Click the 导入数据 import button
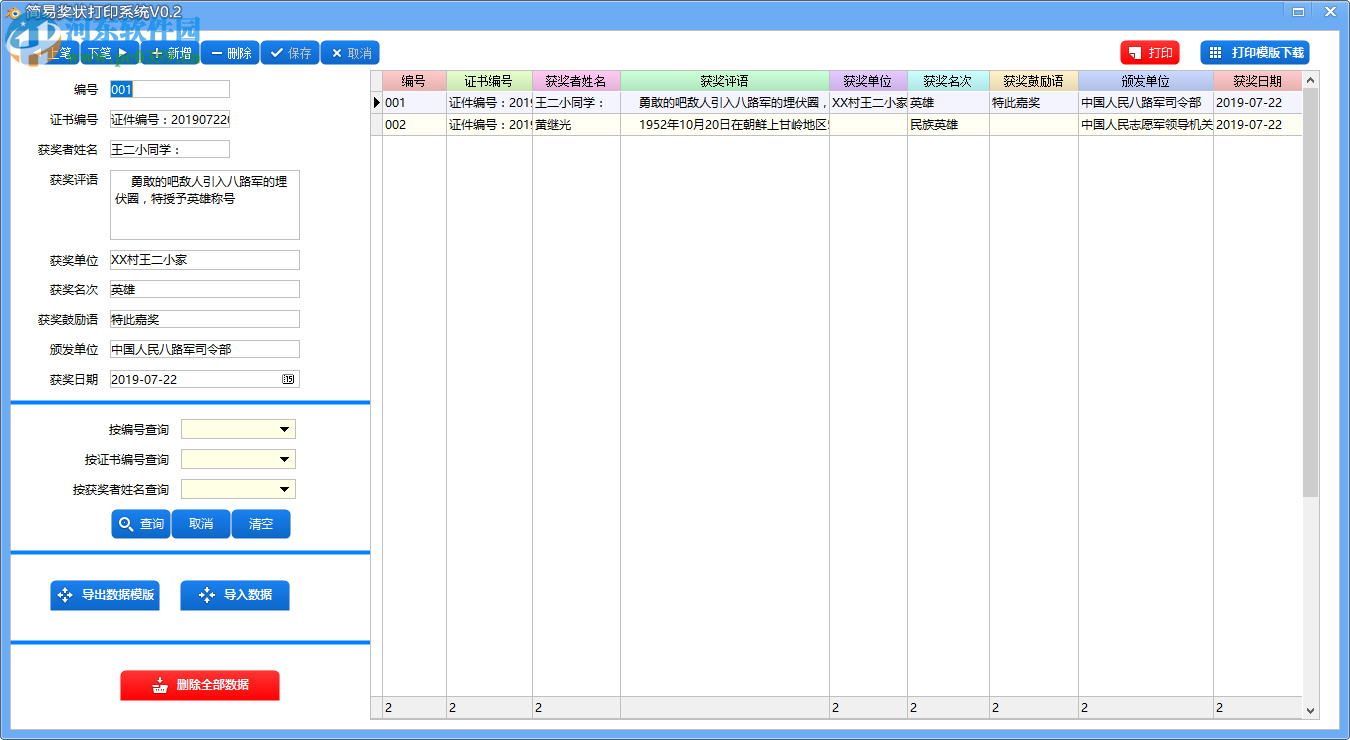 235,595
